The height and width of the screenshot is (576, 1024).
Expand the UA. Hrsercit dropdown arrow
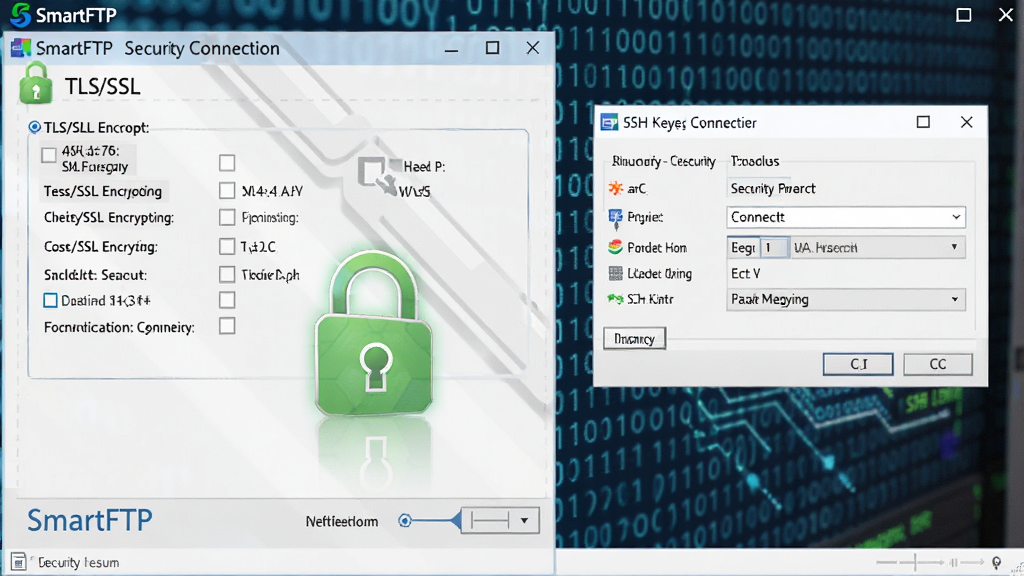(954, 247)
